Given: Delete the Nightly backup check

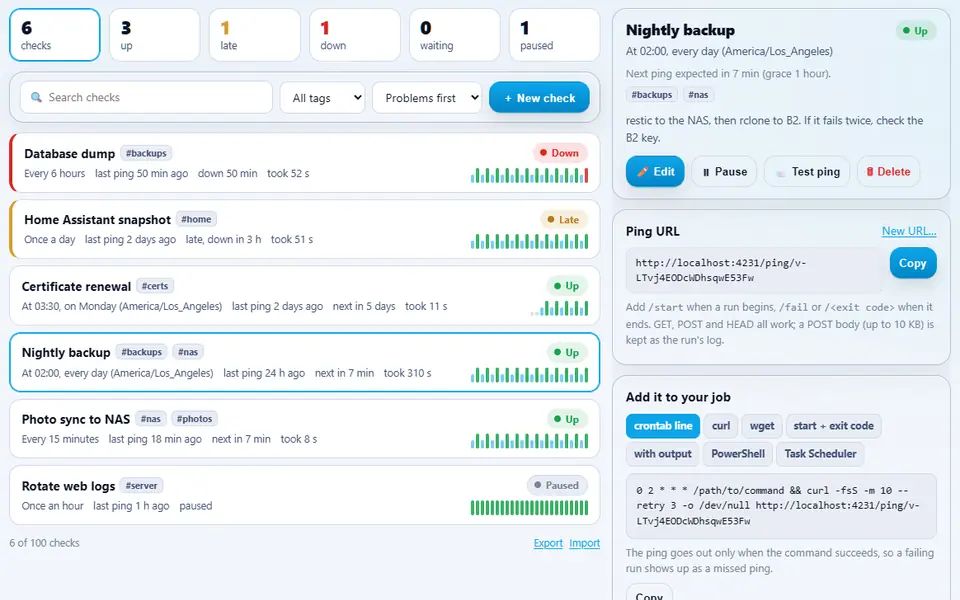Looking at the screenshot, I should tap(888, 172).
